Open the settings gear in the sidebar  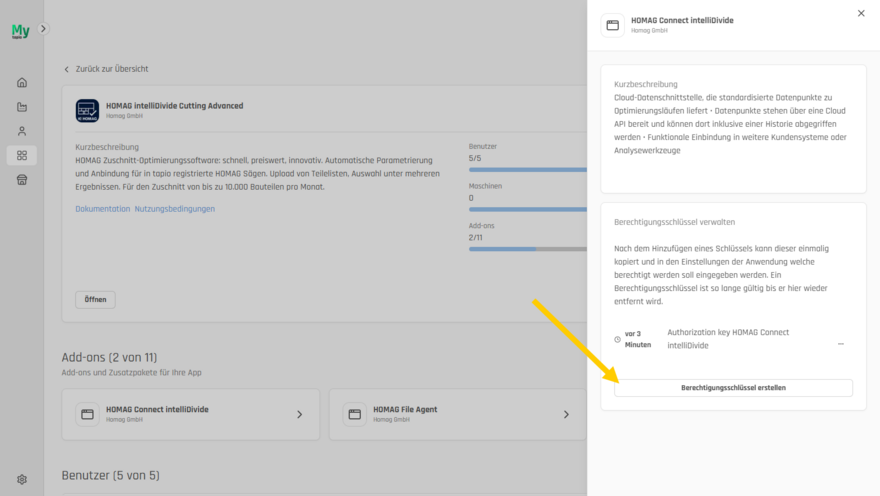click(x=22, y=479)
